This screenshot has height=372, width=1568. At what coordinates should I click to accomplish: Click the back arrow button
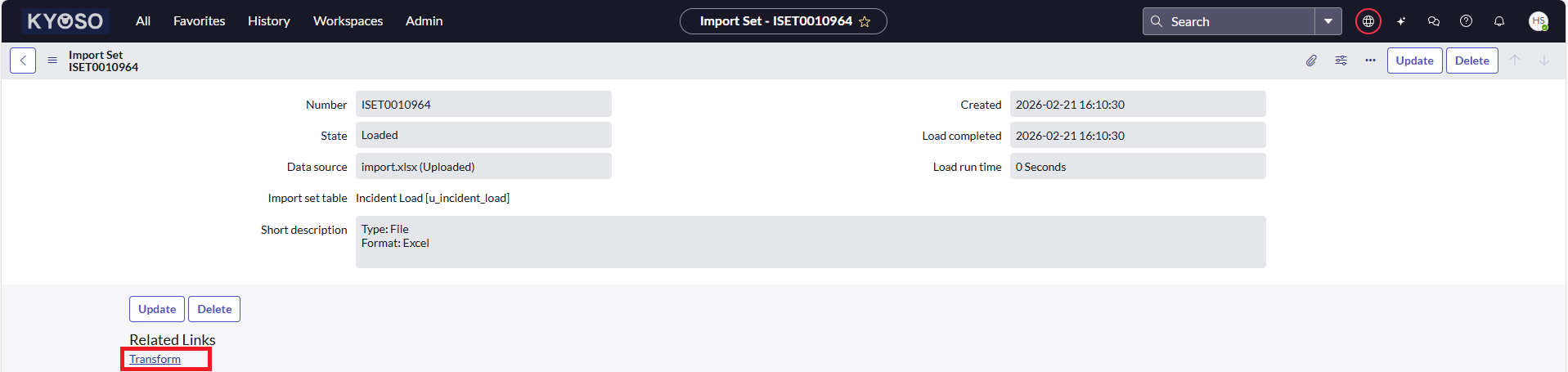(x=23, y=61)
